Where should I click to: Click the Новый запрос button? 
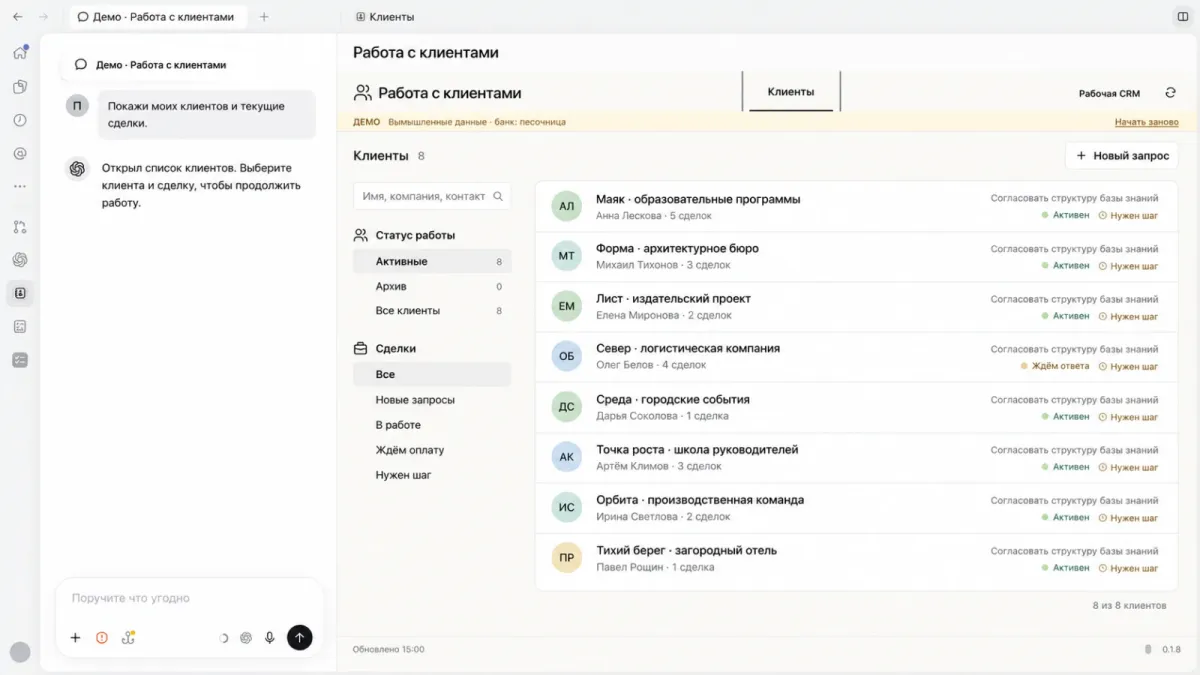[1122, 156]
